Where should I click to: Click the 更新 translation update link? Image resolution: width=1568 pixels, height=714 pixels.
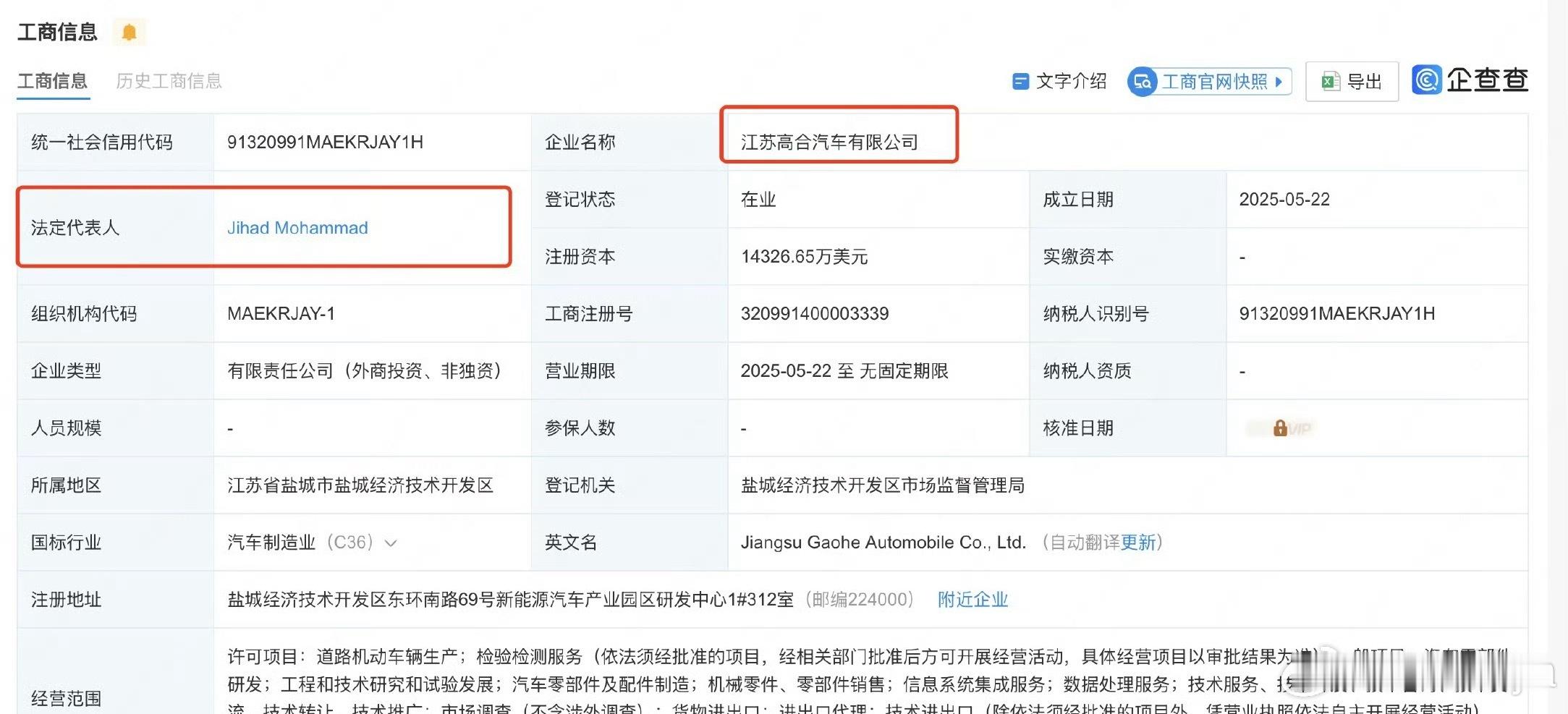[x=1138, y=543]
